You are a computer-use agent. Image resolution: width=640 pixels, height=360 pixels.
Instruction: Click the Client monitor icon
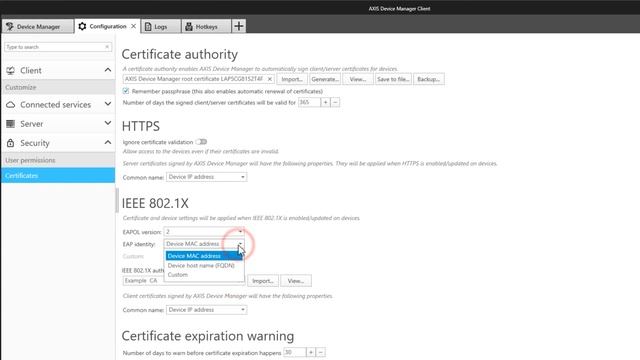coord(11,71)
